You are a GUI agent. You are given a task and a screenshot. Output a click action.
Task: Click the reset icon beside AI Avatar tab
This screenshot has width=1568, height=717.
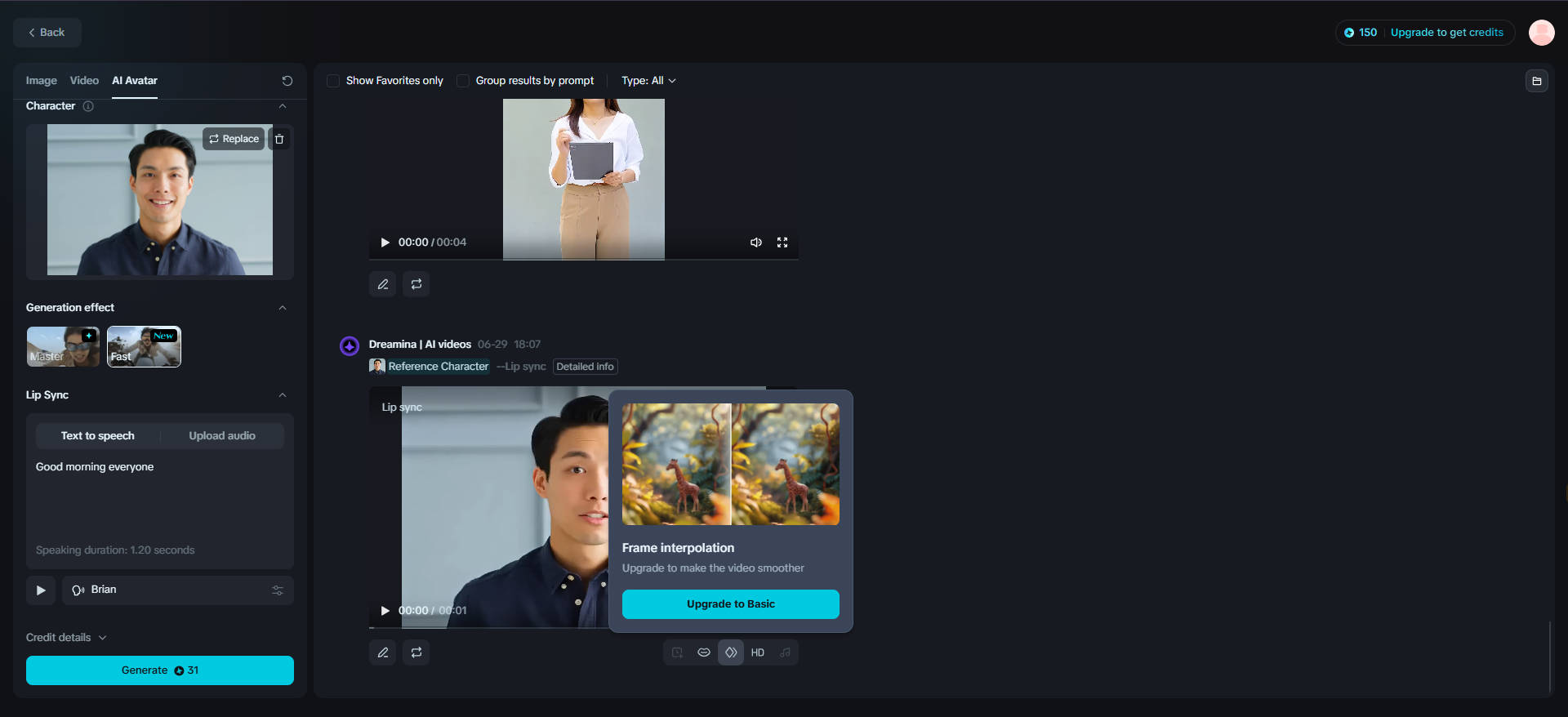point(287,81)
